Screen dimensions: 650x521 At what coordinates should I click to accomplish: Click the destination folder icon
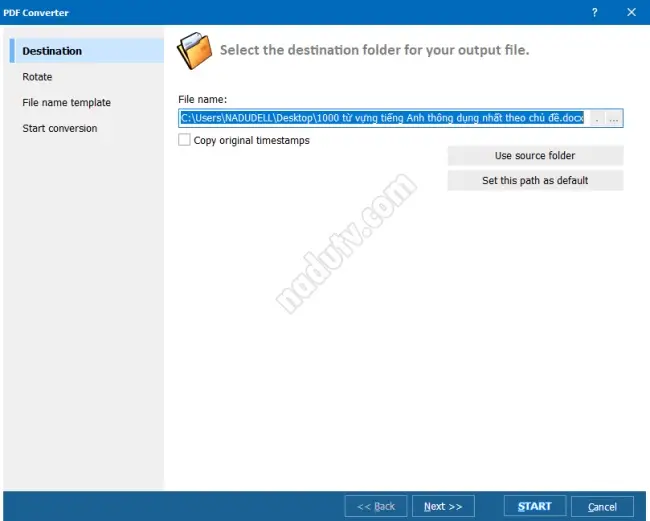click(x=194, y=51)
